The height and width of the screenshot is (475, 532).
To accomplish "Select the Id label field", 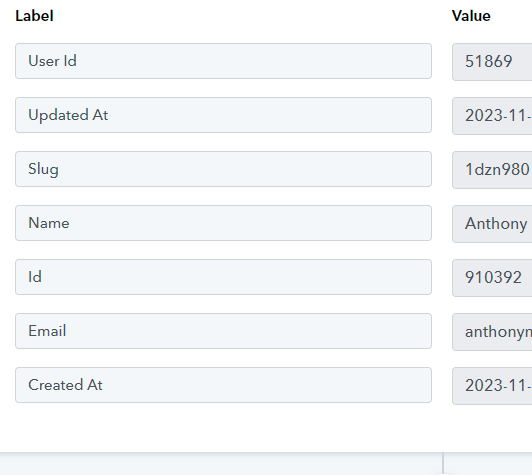I will point(223,277).
